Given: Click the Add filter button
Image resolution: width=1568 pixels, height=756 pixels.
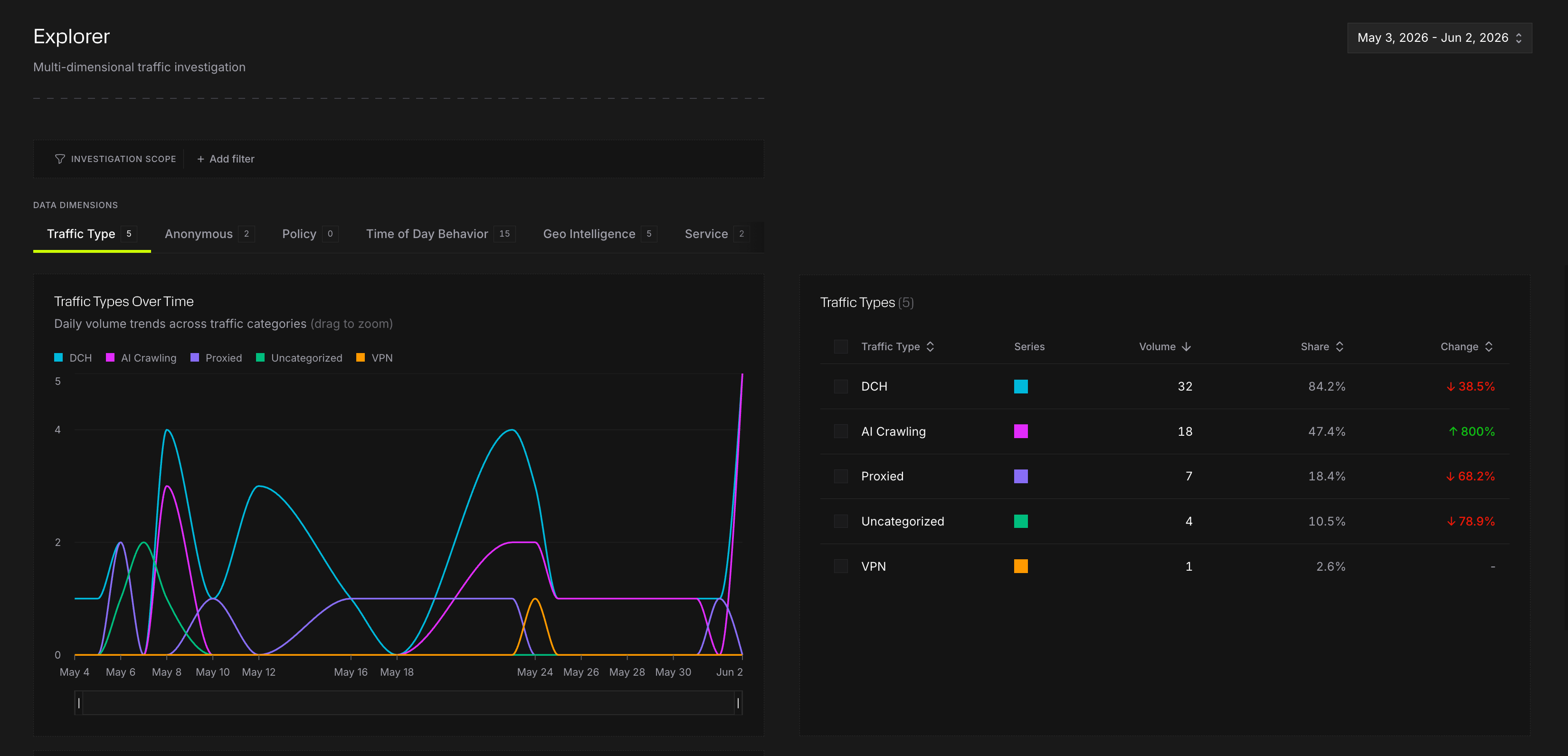Looking at the screenshot, I should pos(225,159).
